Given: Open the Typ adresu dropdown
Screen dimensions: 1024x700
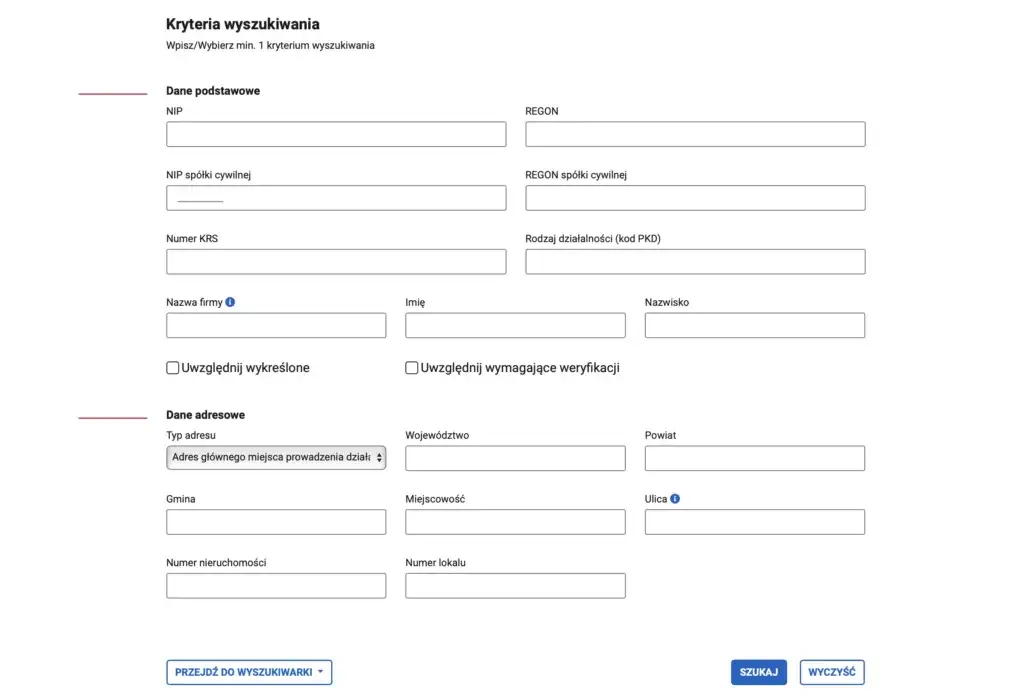Looking at the screenshot, I should click(x=276, y=458).
